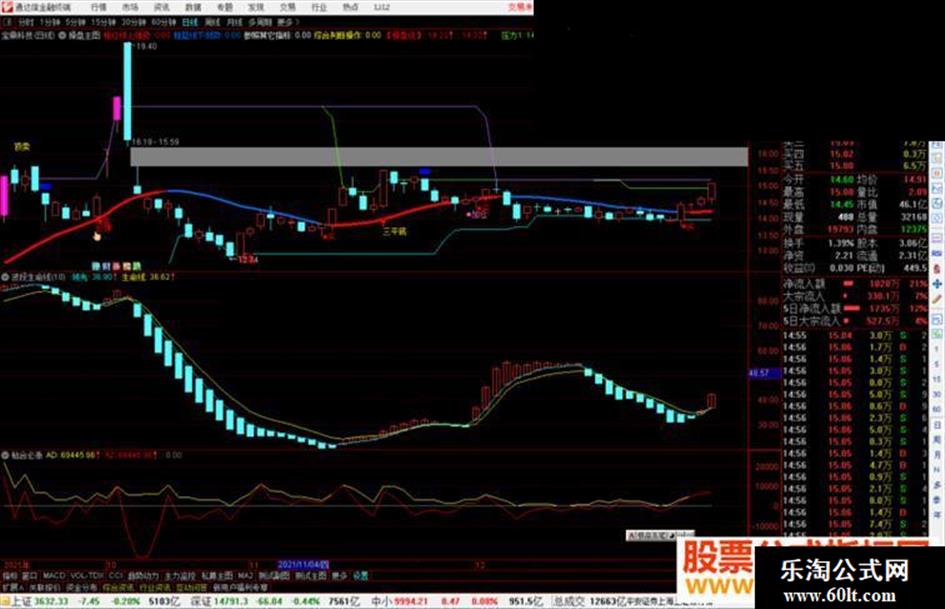Expand 更多 indicators in bottom indicator bar
945x609 pixels.
tap(340, 576)
